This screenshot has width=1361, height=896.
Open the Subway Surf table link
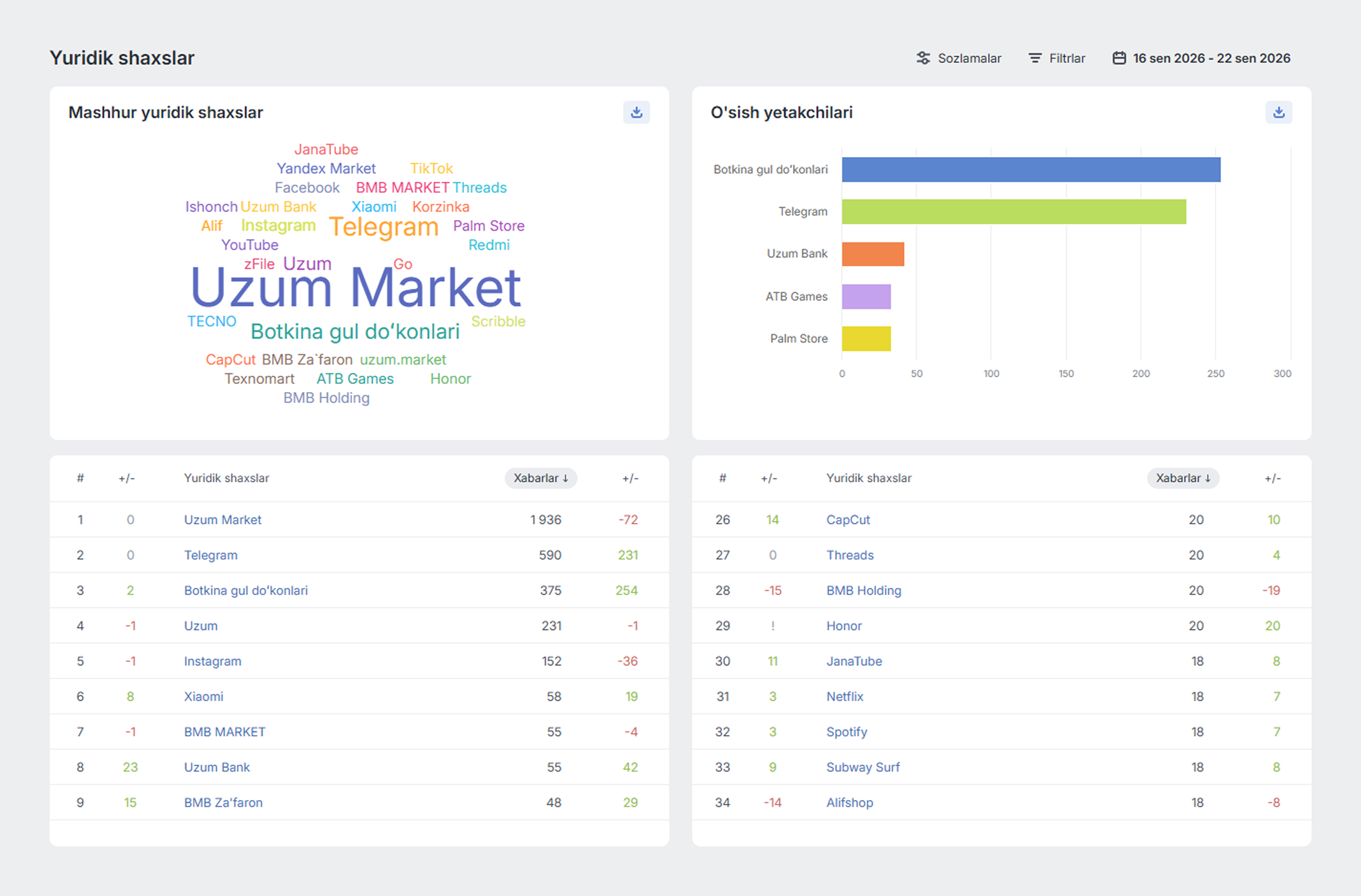(x=863, y=766)
